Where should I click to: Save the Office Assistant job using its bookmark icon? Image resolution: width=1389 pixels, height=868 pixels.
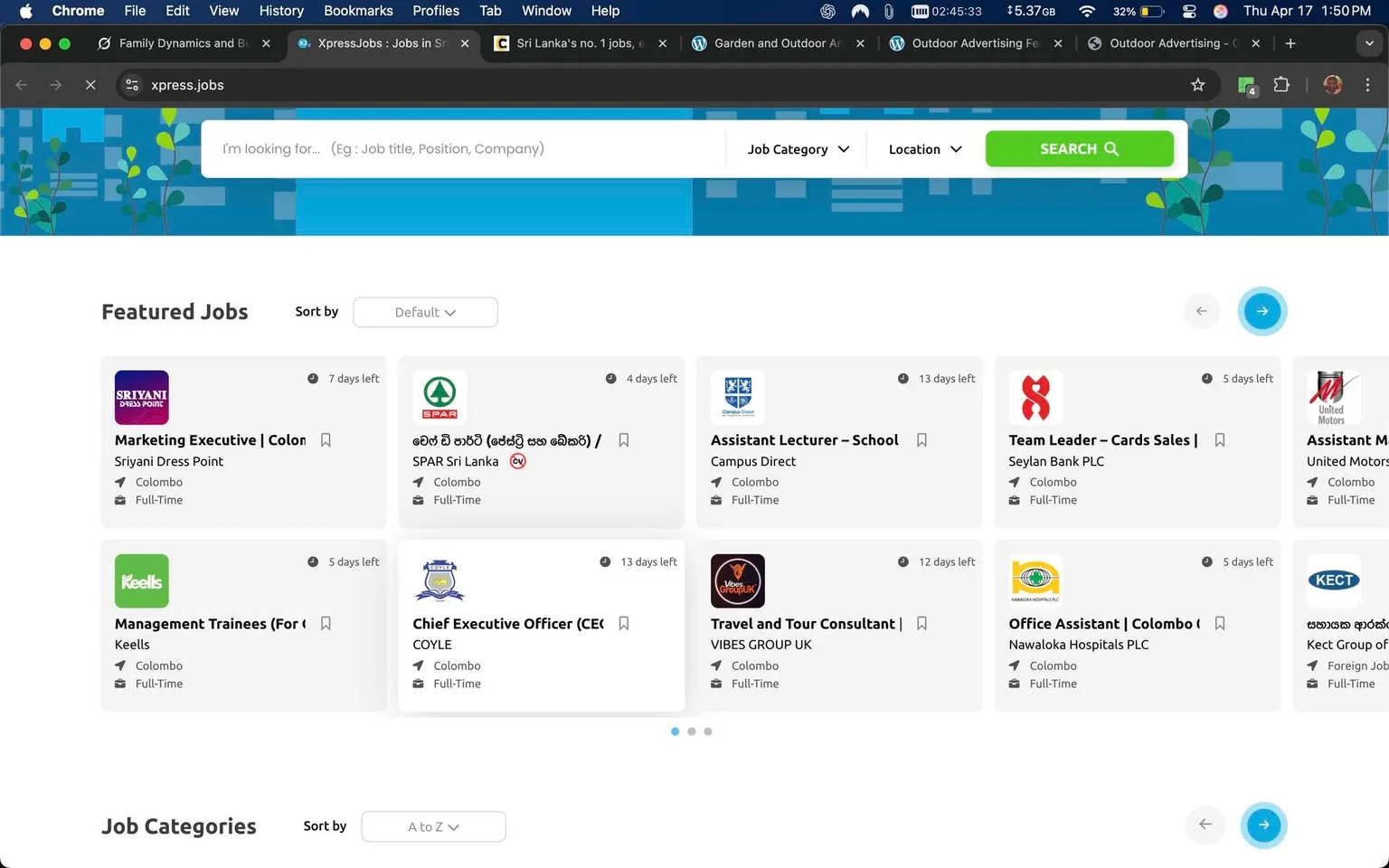click(1219, 623)
